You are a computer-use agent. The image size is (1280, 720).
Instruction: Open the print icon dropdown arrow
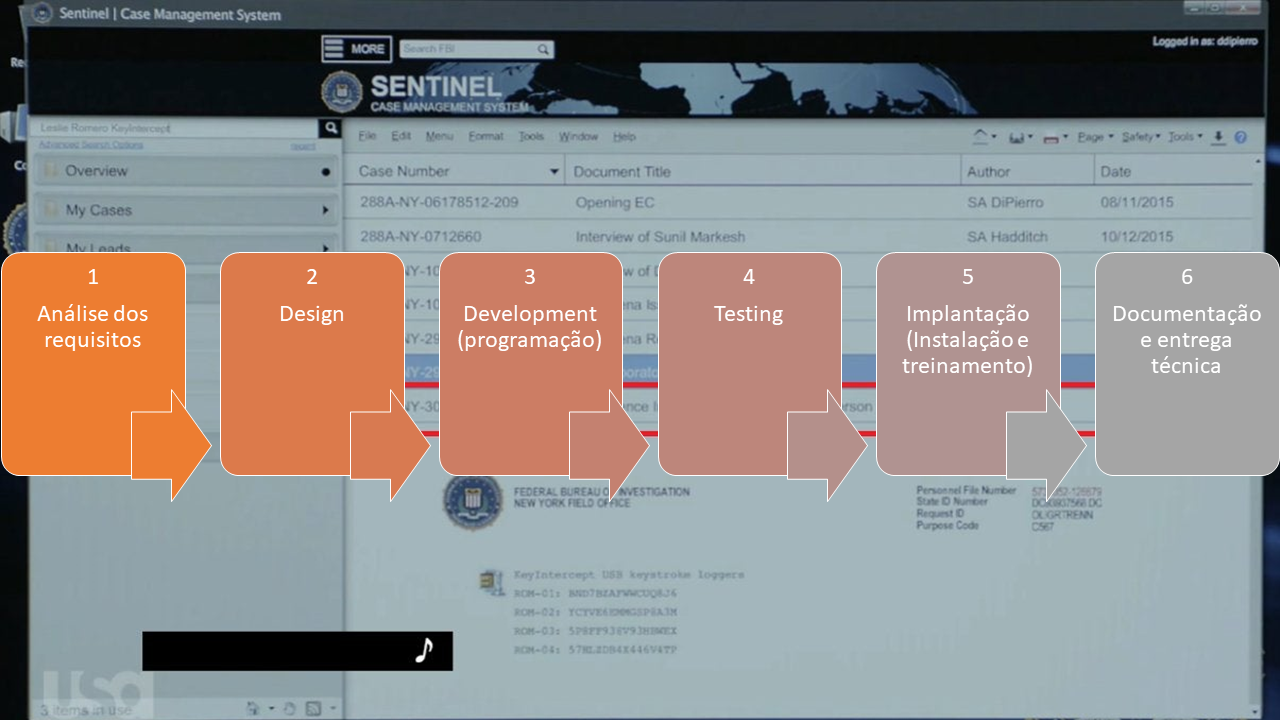[1065, 138]
